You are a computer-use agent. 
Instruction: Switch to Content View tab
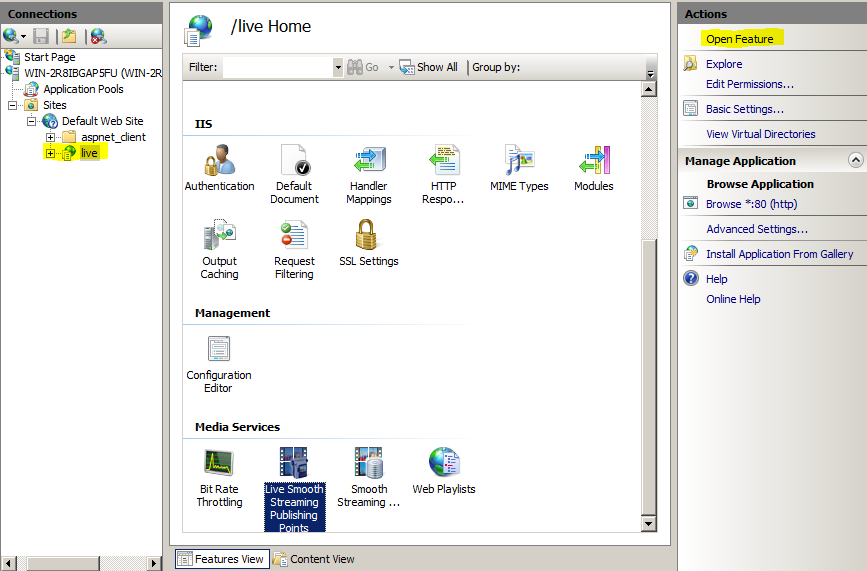point(314,559)
